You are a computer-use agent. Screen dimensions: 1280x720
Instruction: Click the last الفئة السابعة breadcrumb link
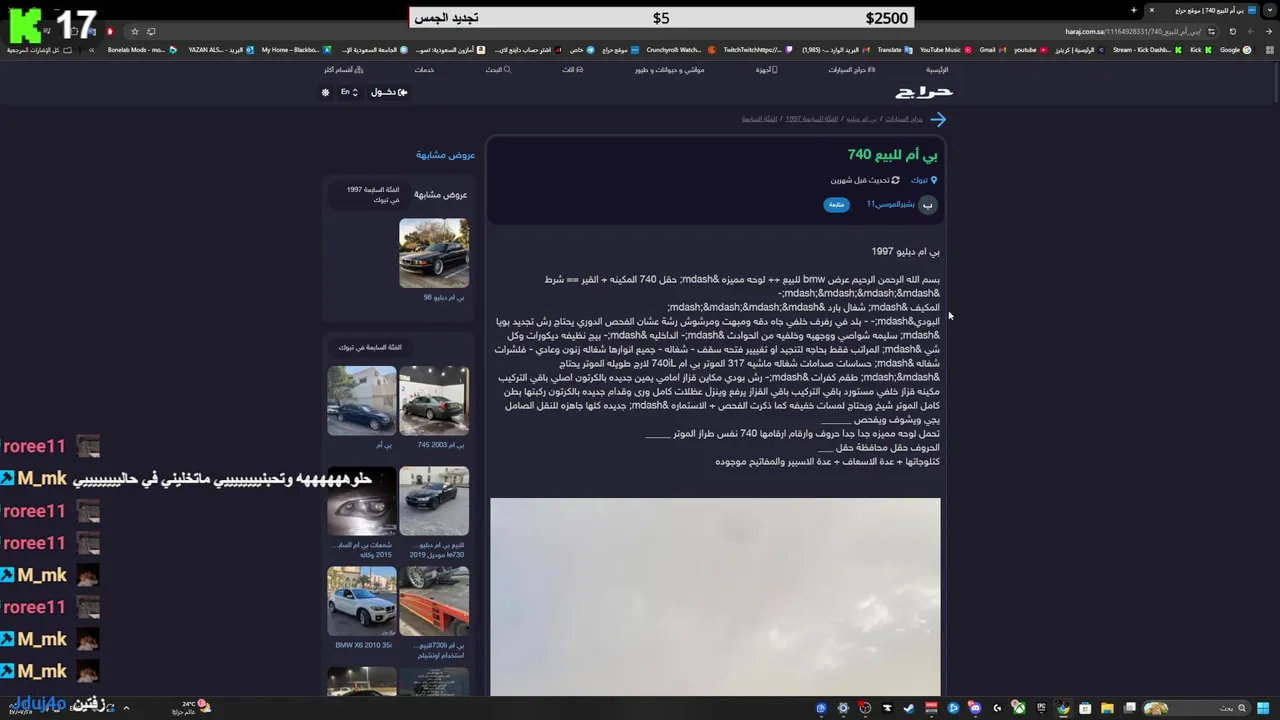(x=759, y=119)
